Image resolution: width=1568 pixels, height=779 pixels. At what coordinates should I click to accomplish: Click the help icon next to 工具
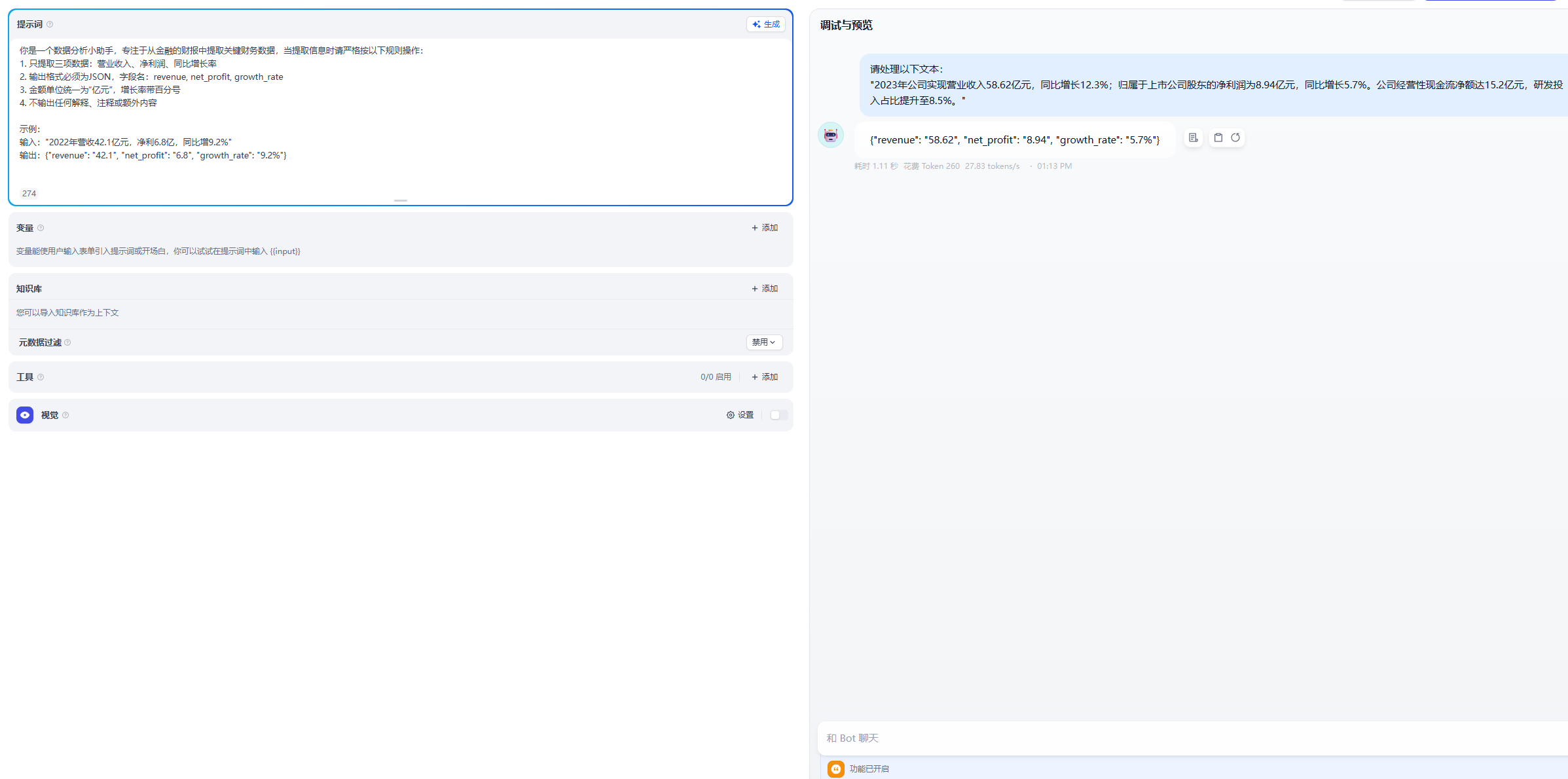pyautogui.click(x=41, y=377)
